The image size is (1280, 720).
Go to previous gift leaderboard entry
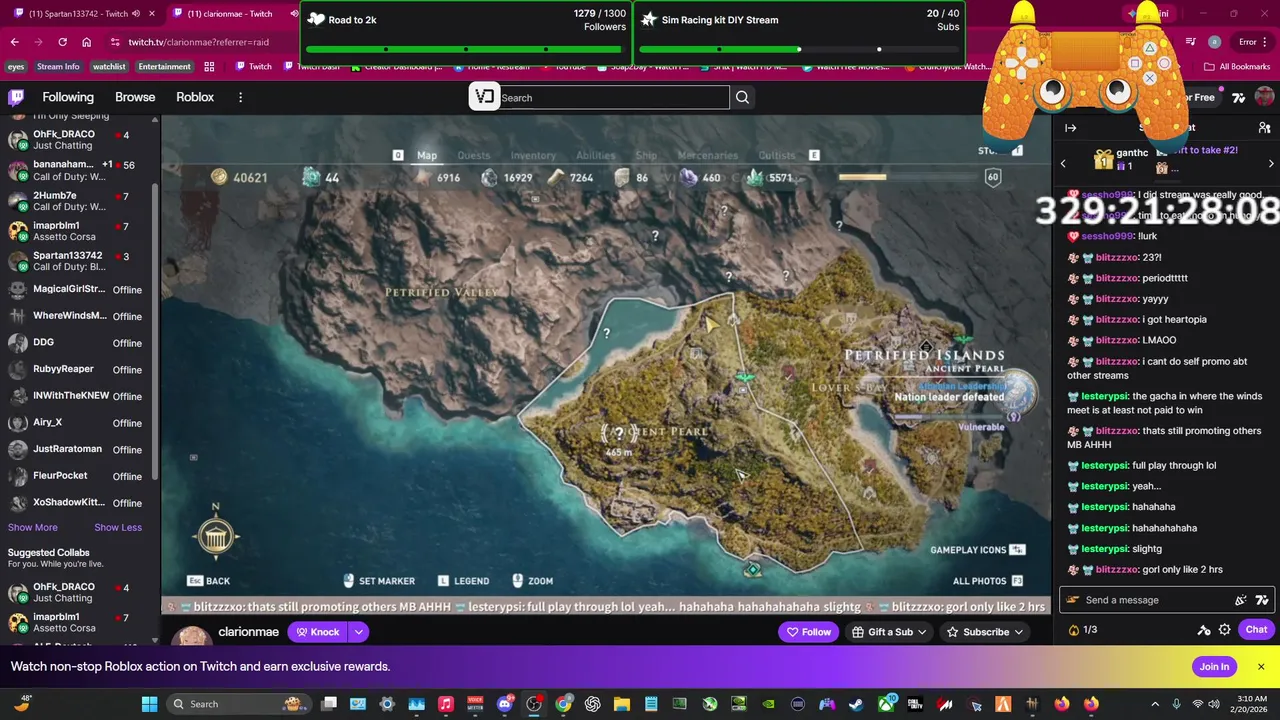point(1063,163)
